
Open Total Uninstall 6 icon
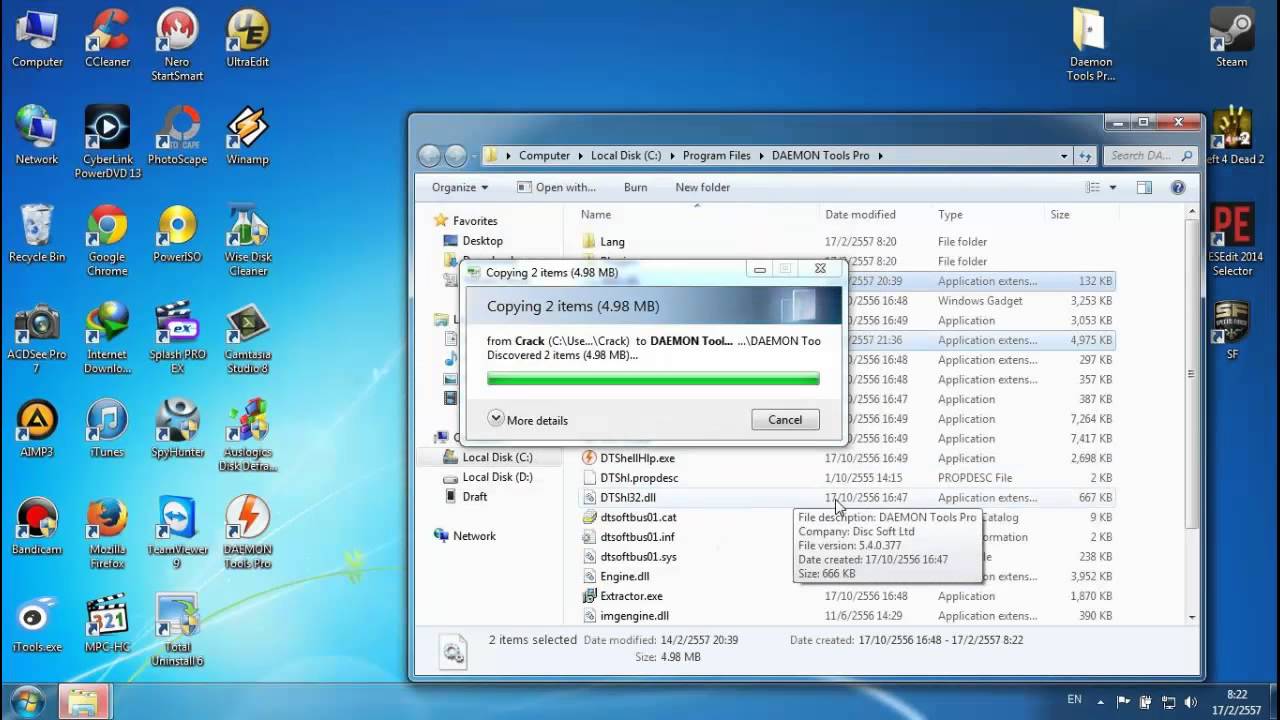pos(177,631)
